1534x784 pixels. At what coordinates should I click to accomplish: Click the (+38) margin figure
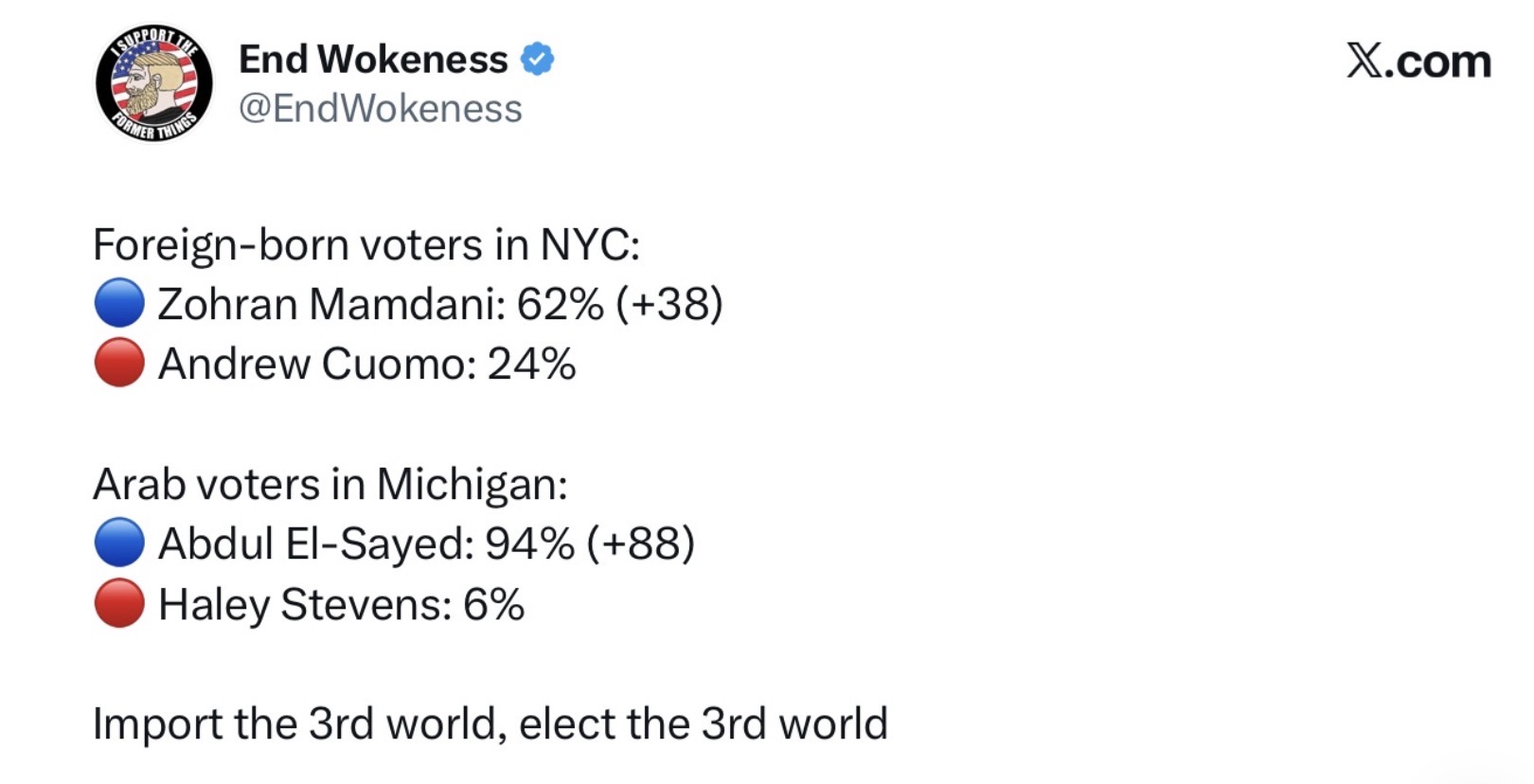669,305
